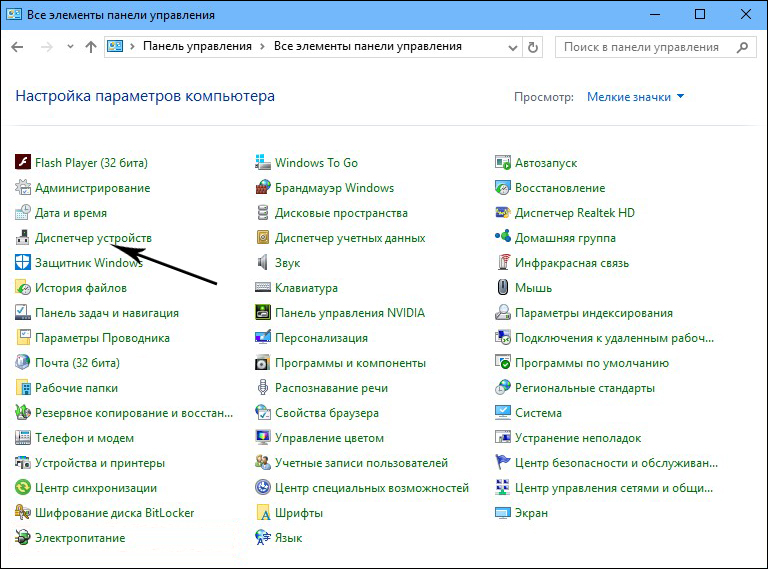Go up one level with up arrow
Viewport: 768px width, 569px height.
[91, 47]
